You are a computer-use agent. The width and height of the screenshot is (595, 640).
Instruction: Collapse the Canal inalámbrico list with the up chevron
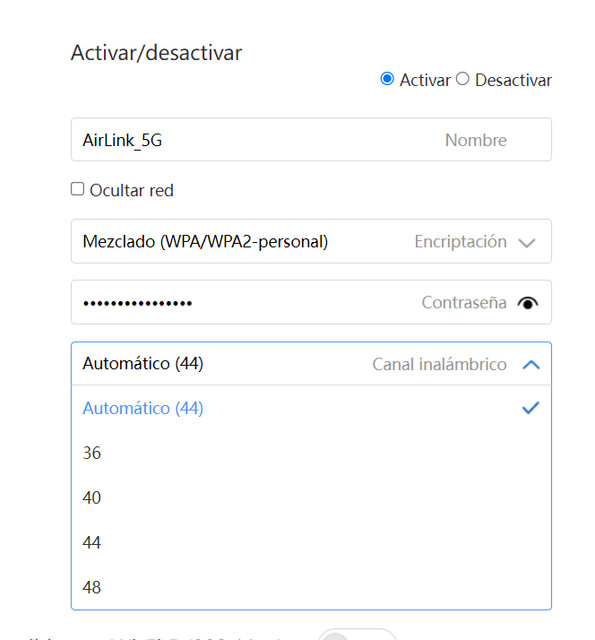click(x=531, y=364)
